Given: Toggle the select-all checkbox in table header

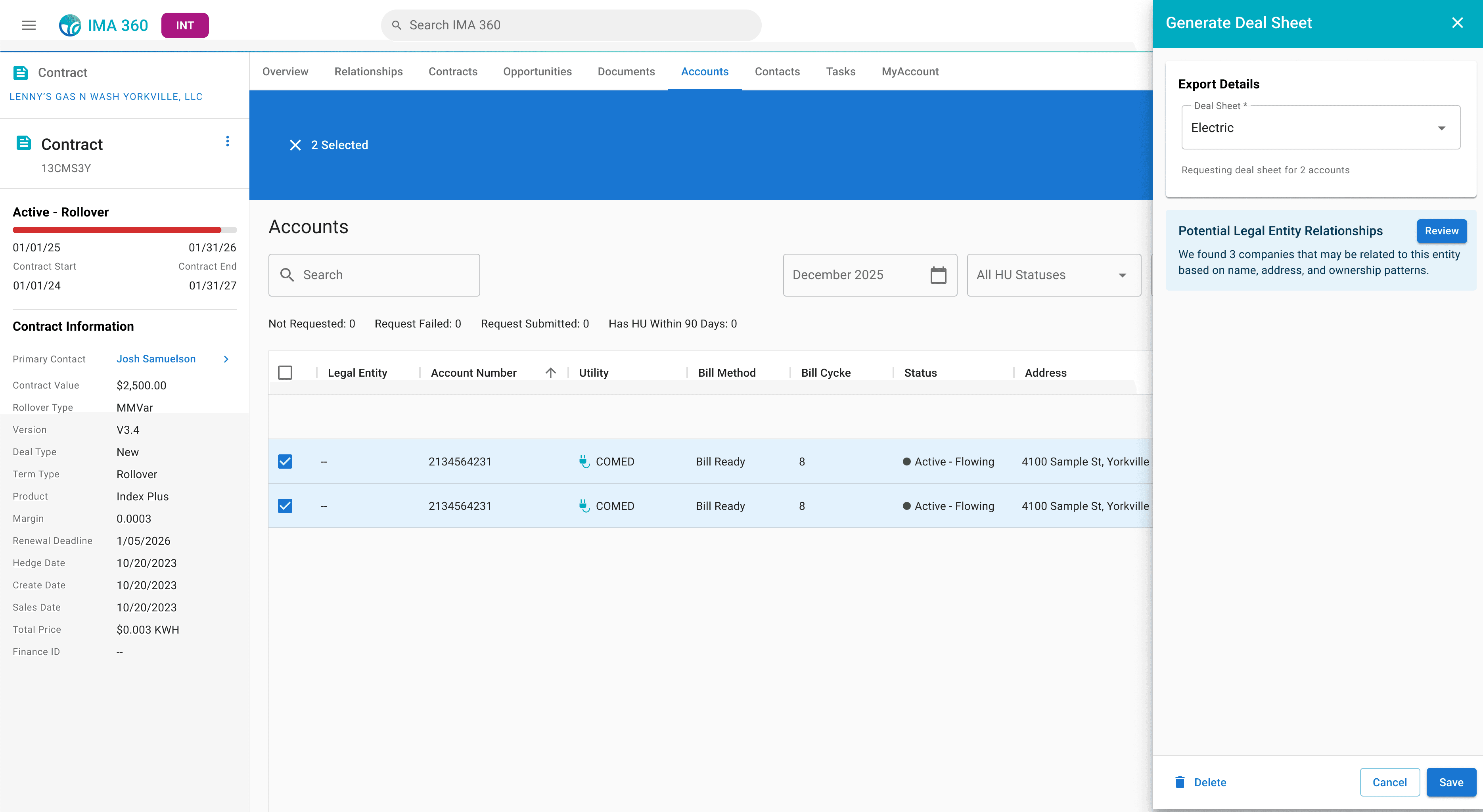Looking at the screenshot, I should tap(285, 373).
